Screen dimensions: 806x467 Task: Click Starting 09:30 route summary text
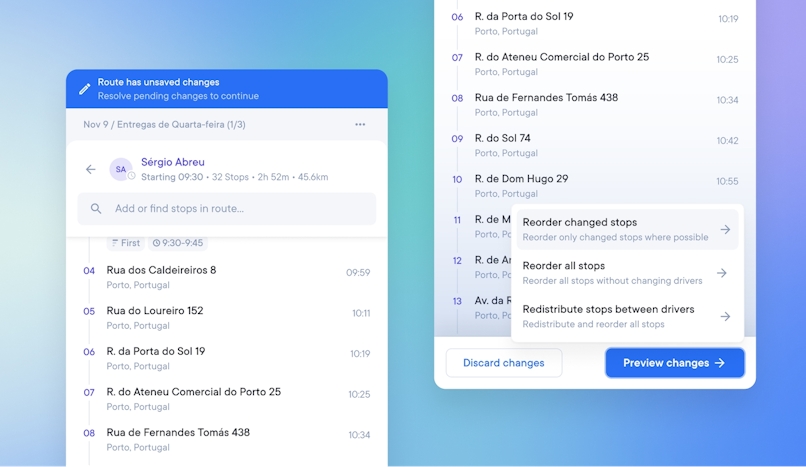click(234, 177)
